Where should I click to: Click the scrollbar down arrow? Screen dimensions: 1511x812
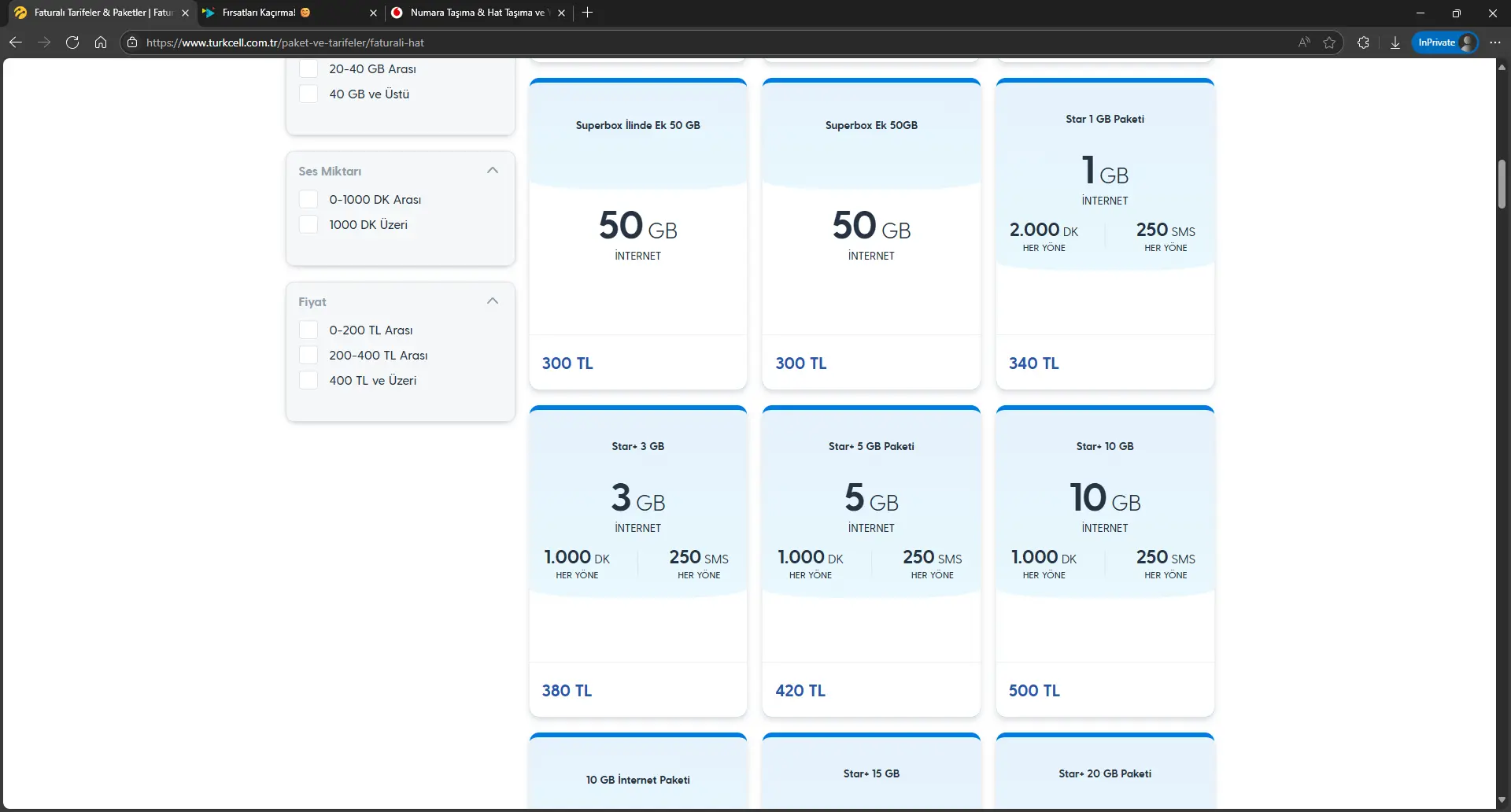(x=1502, y=801)
